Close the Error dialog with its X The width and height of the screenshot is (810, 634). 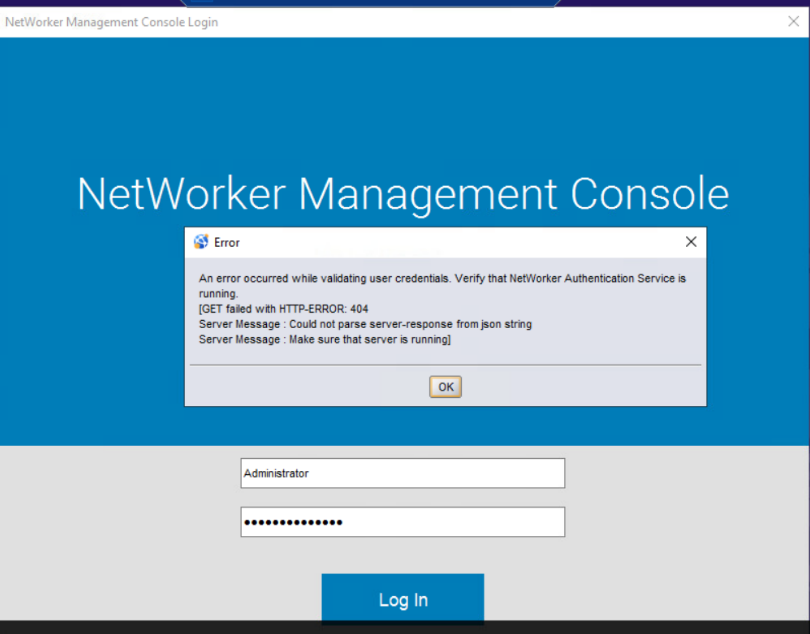(690, 241)
